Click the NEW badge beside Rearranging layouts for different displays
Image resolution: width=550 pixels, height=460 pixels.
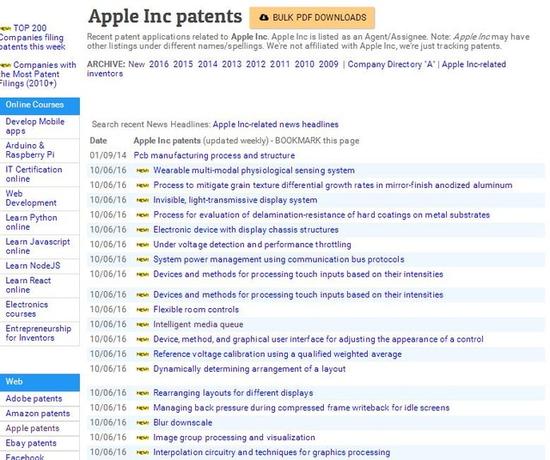pyautogui.click(x=143, y=393)
